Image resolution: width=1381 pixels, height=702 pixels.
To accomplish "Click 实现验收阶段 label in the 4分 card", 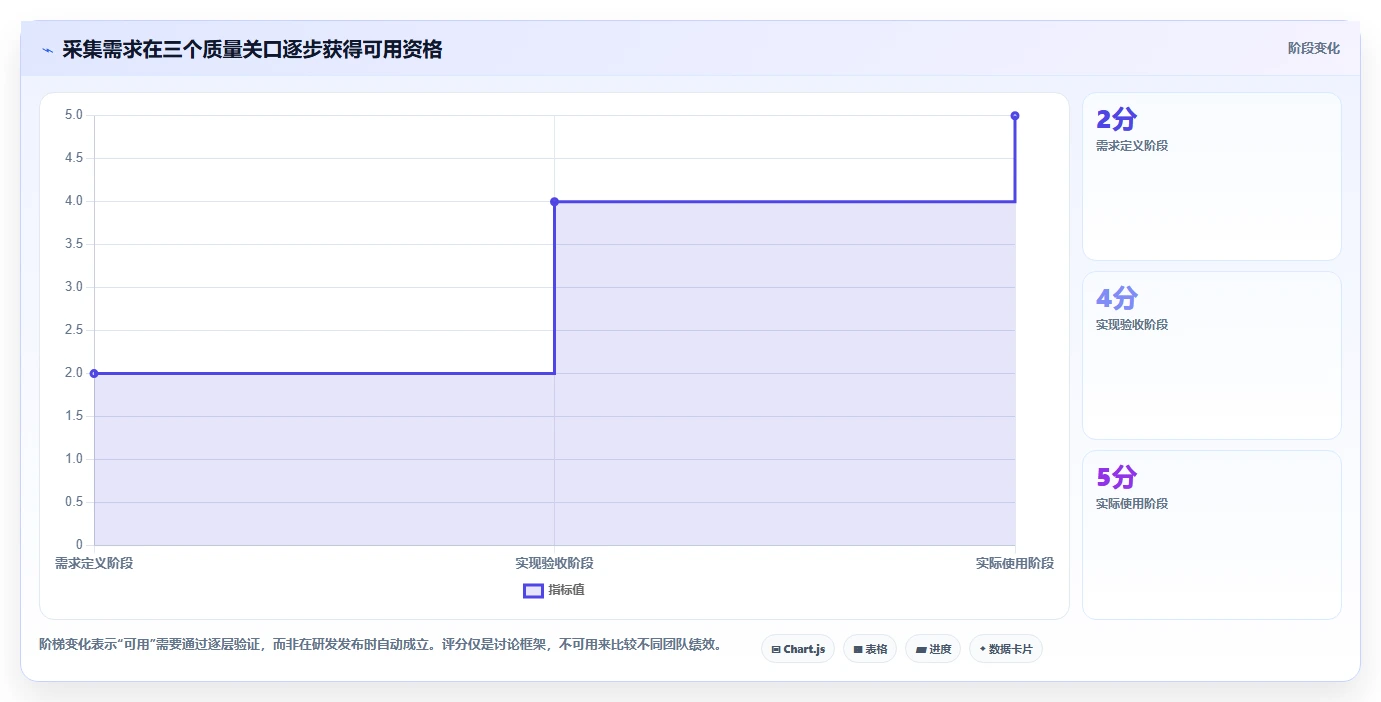I will pos(1132,325).
